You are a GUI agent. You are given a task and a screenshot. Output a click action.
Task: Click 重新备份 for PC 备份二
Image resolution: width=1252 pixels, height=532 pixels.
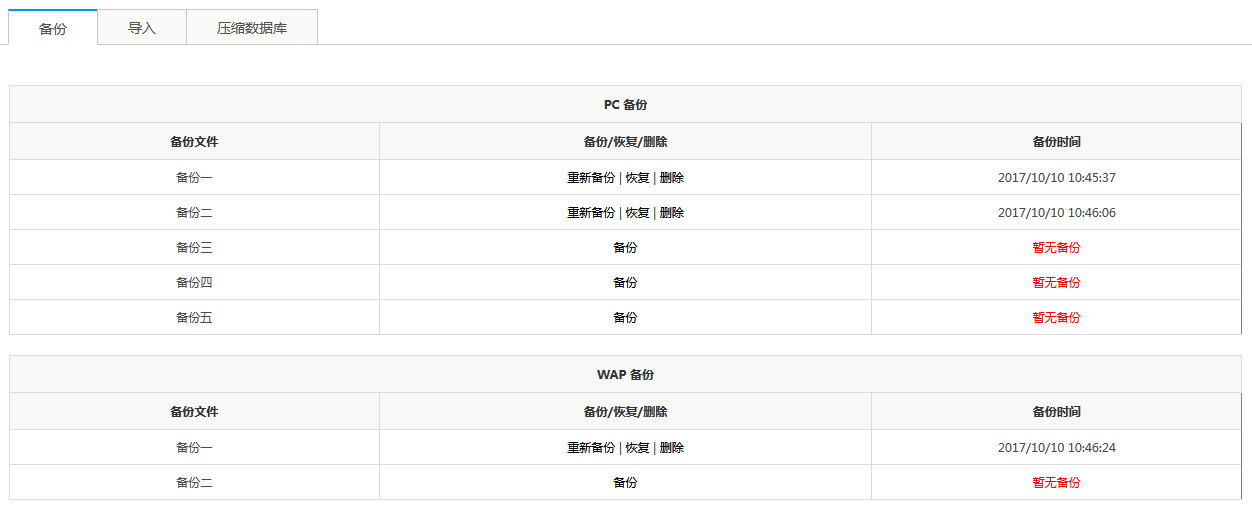(x=591, y=213)
